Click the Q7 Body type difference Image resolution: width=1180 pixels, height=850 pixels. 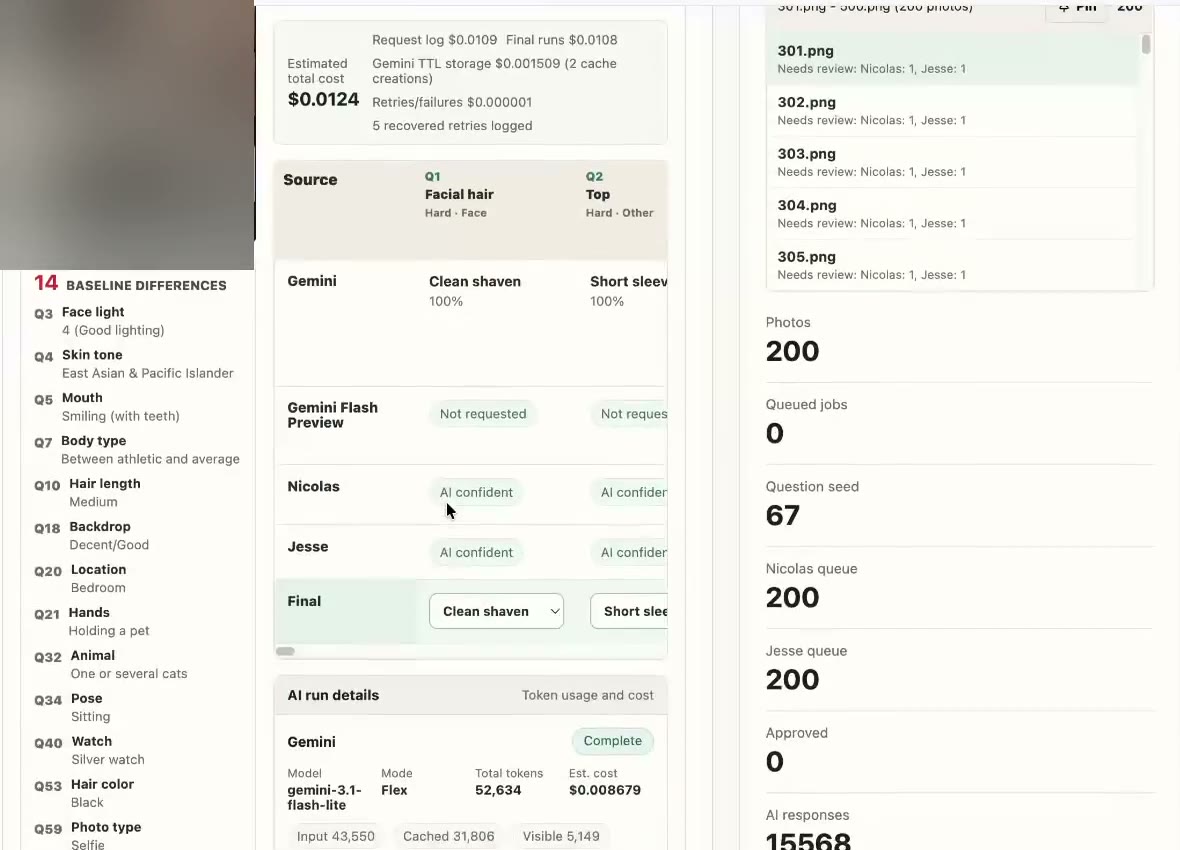coord(137,449)
